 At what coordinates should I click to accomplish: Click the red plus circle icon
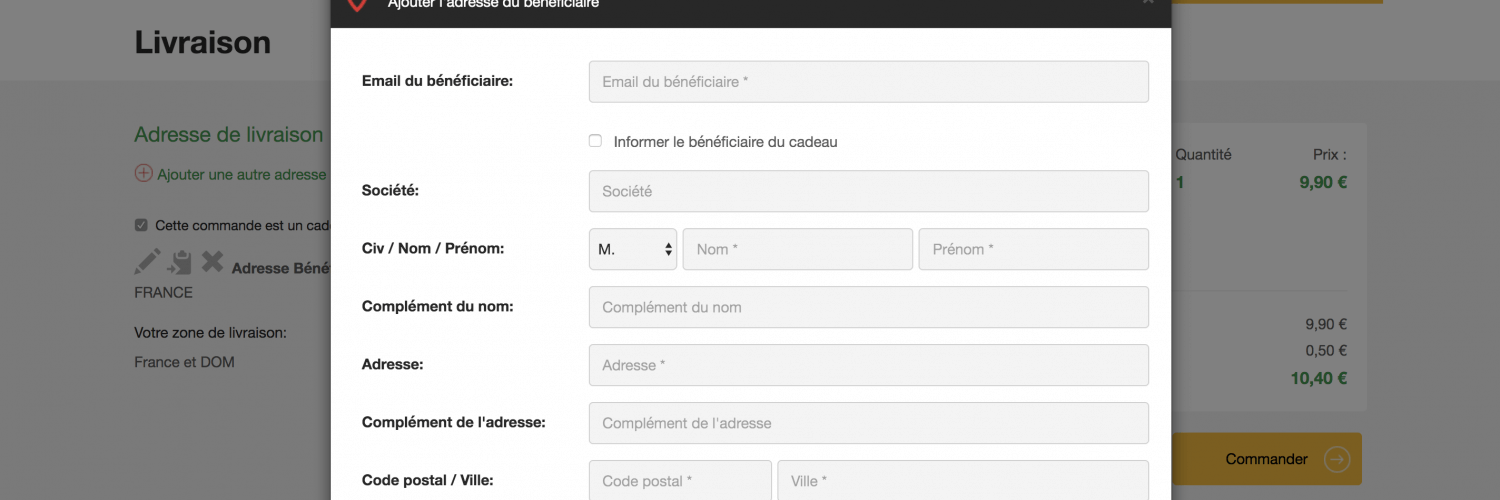[x=143, y=173]
